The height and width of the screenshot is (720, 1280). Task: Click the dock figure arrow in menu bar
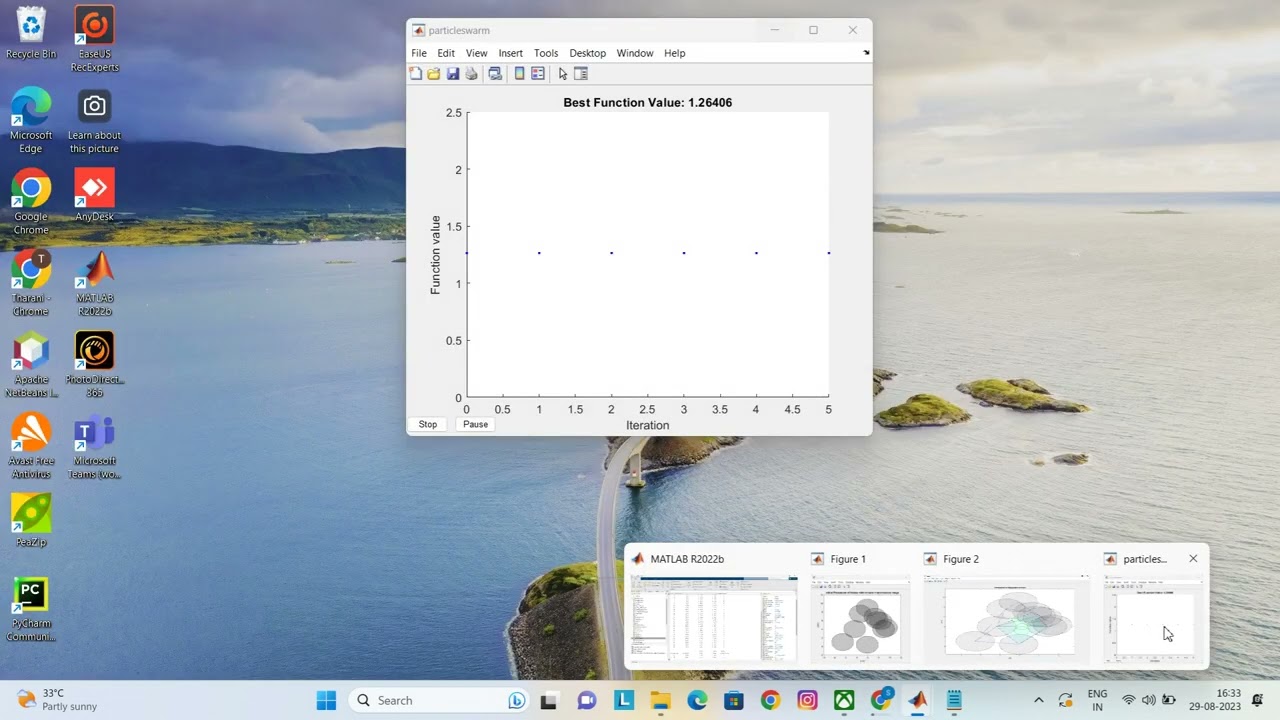[x=866, y=53]
